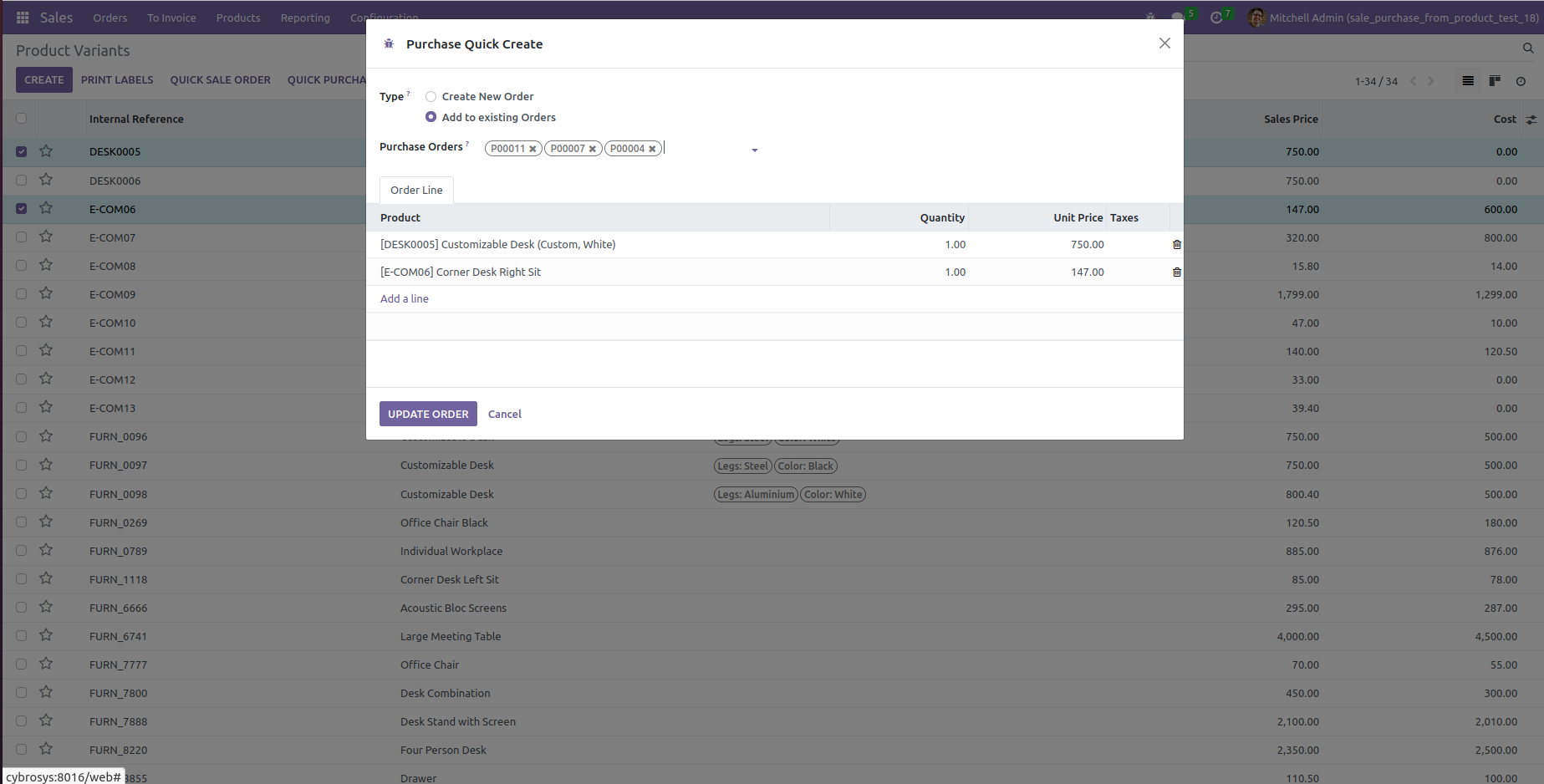Screen dimensions: 1544x784
Task: Star FURN_8220 as favorite
Action: click(46, 749)
